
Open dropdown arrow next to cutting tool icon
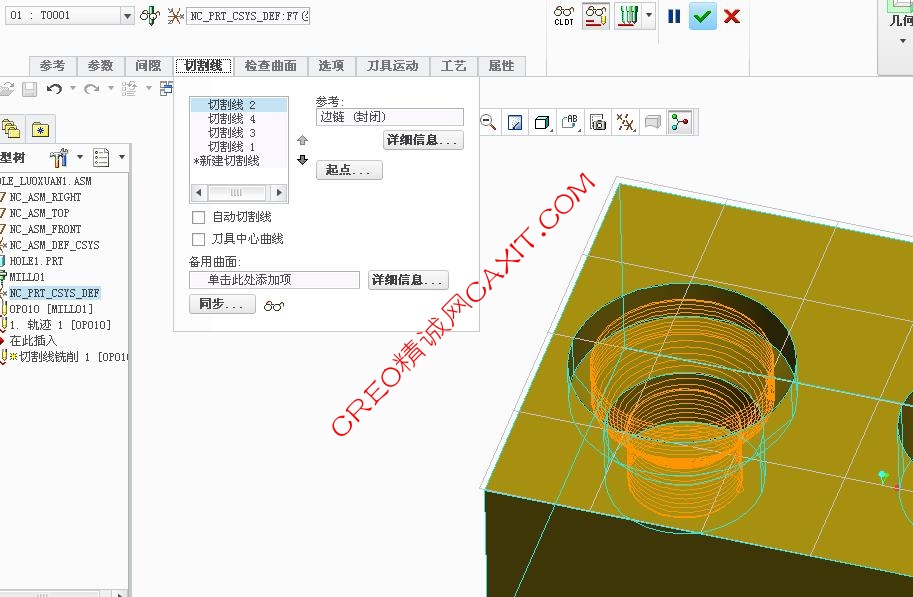[x=649, y=15]
